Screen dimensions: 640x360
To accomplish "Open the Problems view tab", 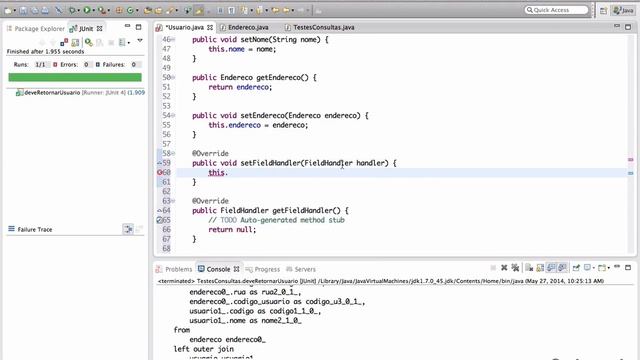I will (x=174, y=269).
